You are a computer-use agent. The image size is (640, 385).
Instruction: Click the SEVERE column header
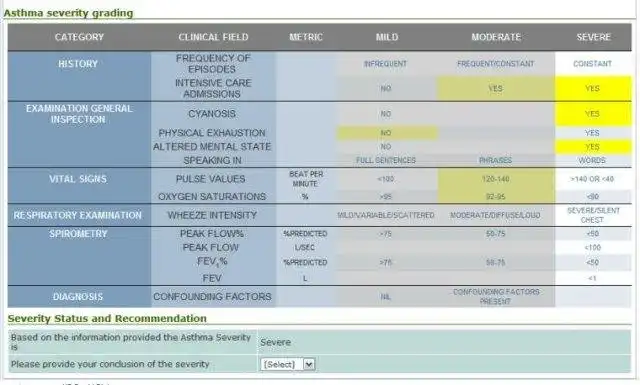(593, 37)
